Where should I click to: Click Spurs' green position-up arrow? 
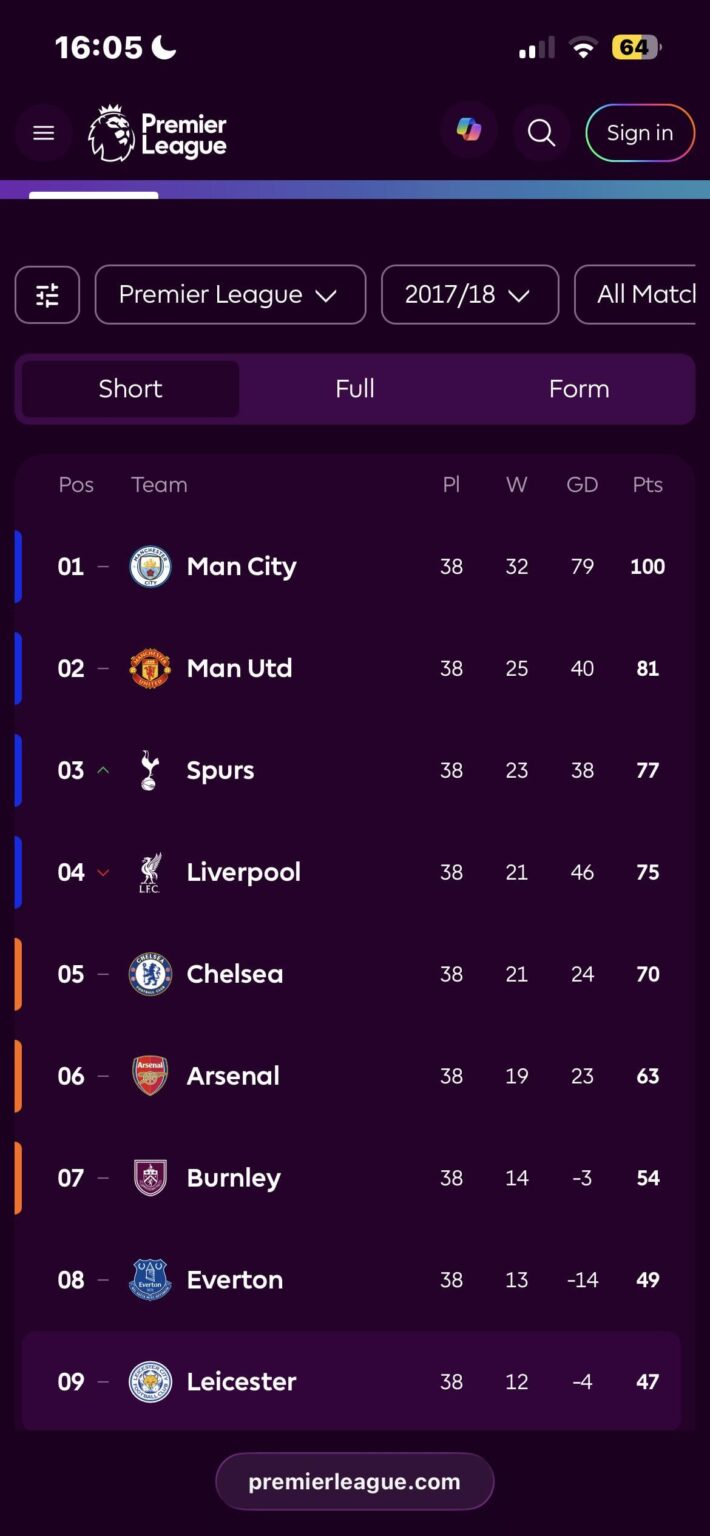(103, 769)
